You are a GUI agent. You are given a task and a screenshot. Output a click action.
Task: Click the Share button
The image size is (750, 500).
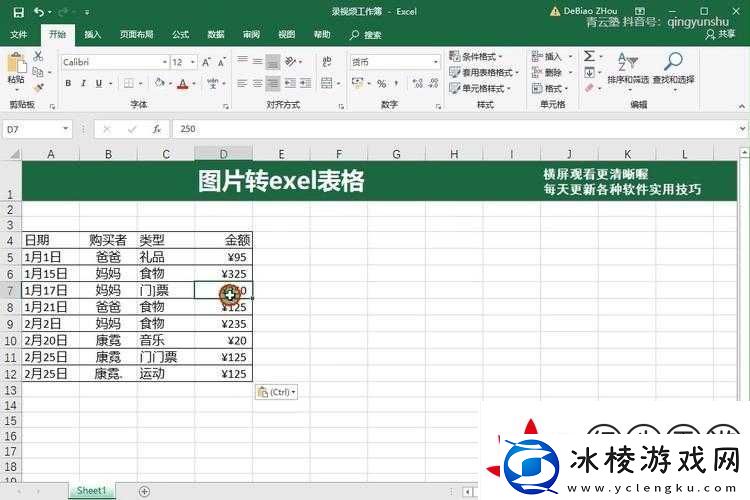coord(720,34)
